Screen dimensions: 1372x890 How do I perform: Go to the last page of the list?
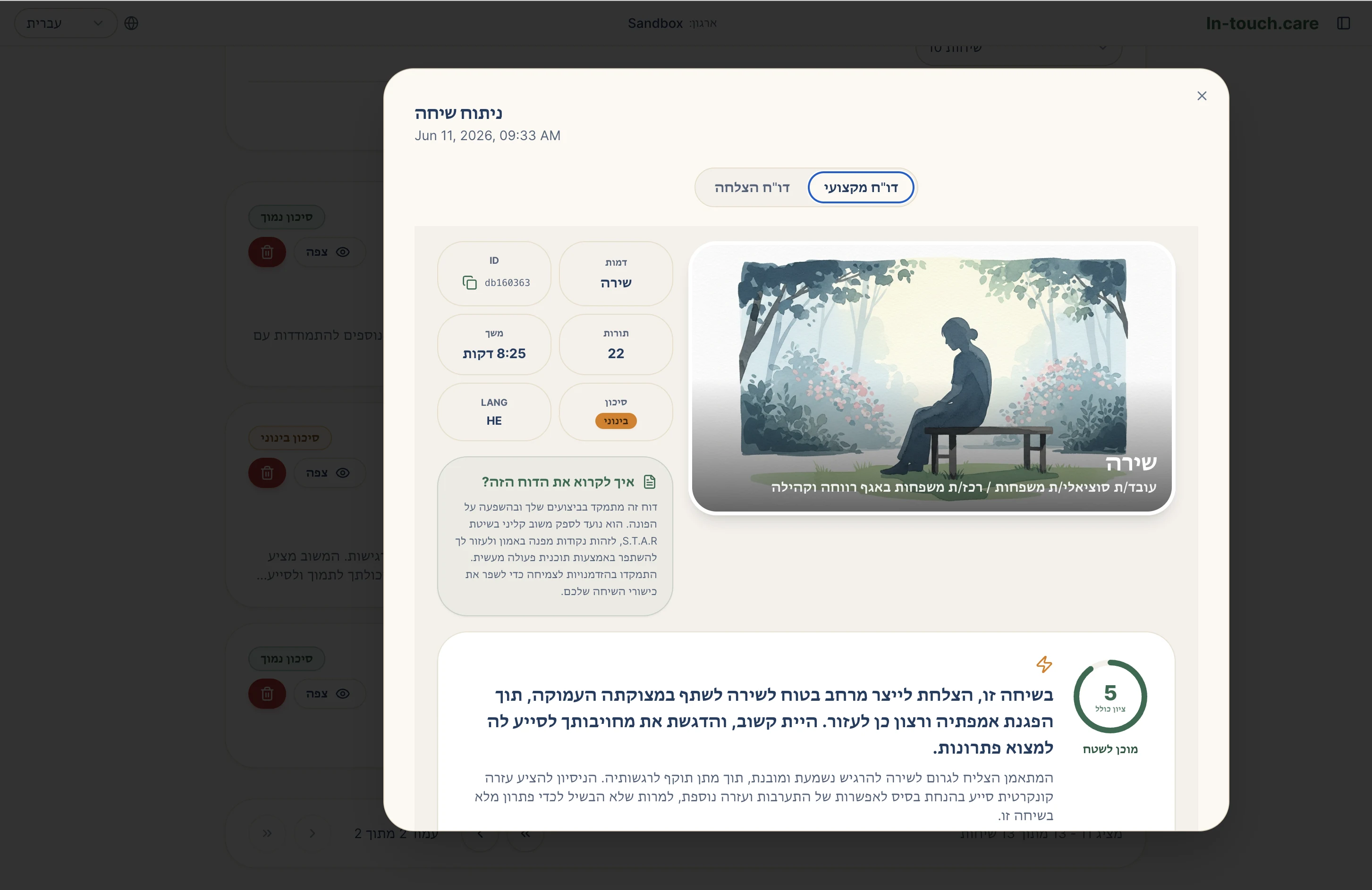click(x=267, y=833)
